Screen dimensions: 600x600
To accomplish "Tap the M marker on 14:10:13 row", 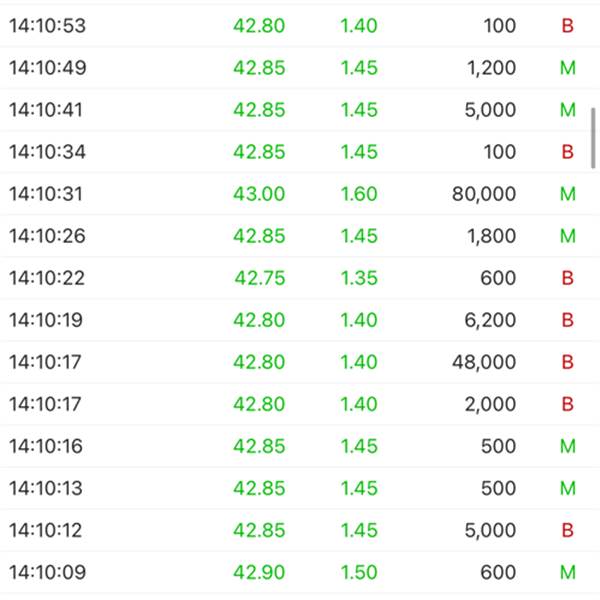I will [x=567, y=488].
